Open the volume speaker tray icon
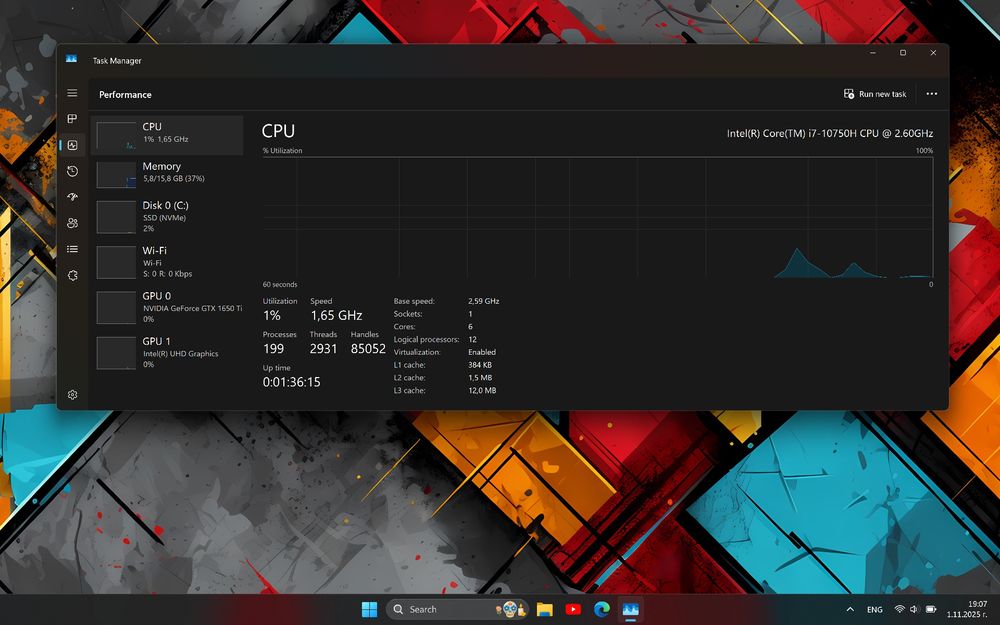 click(x=914, y=610)
